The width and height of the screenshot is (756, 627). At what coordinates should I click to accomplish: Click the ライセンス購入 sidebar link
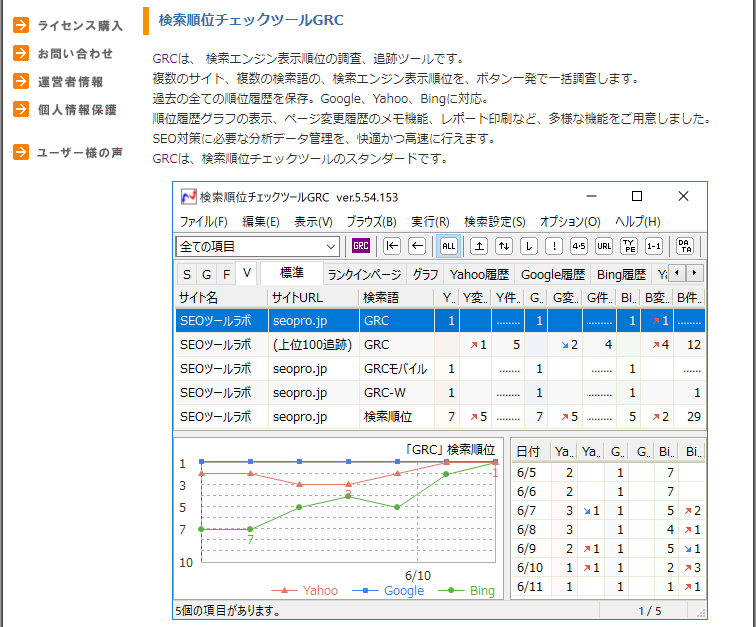pos(80,26)
